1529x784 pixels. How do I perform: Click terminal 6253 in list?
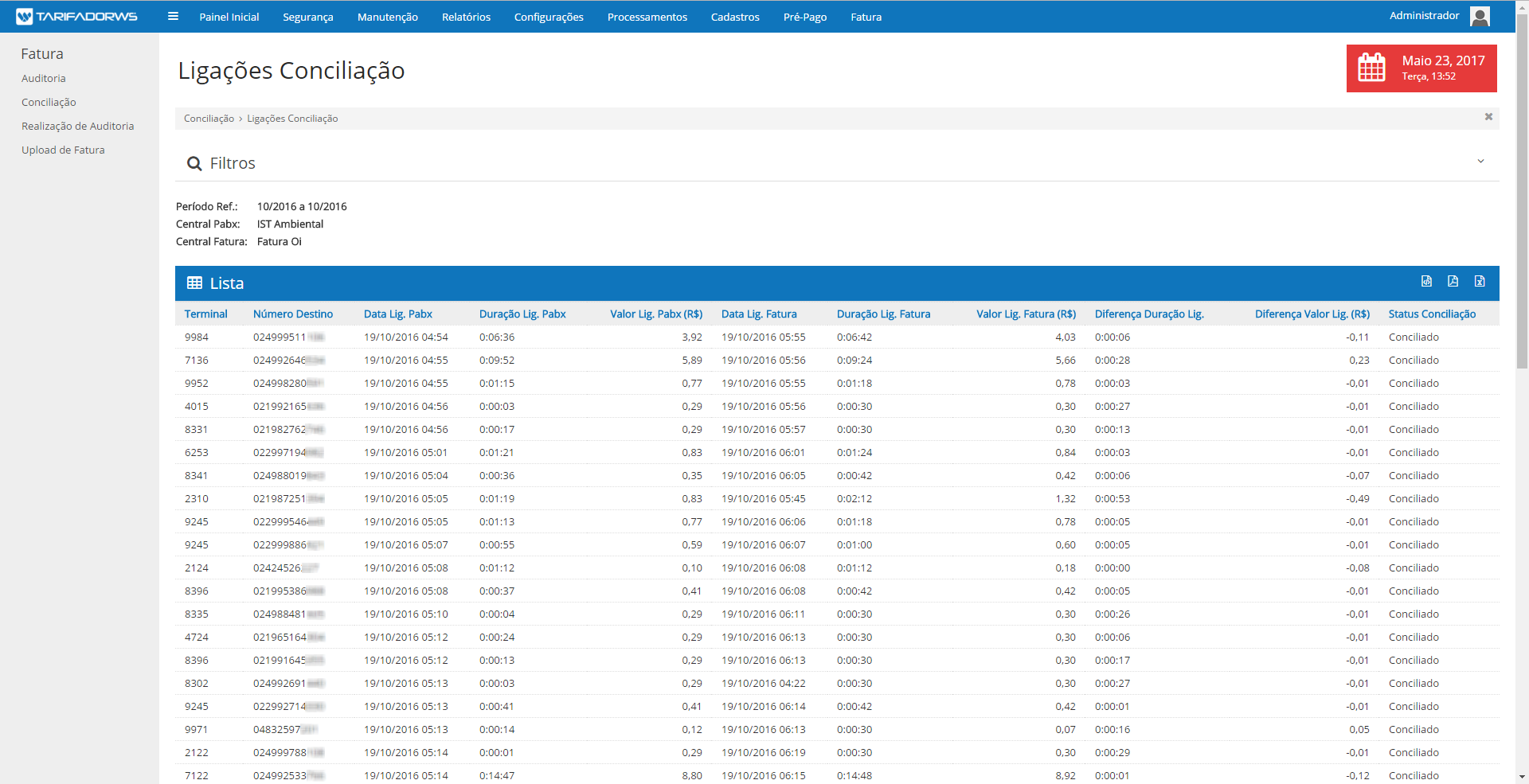(x=196, y=452)
